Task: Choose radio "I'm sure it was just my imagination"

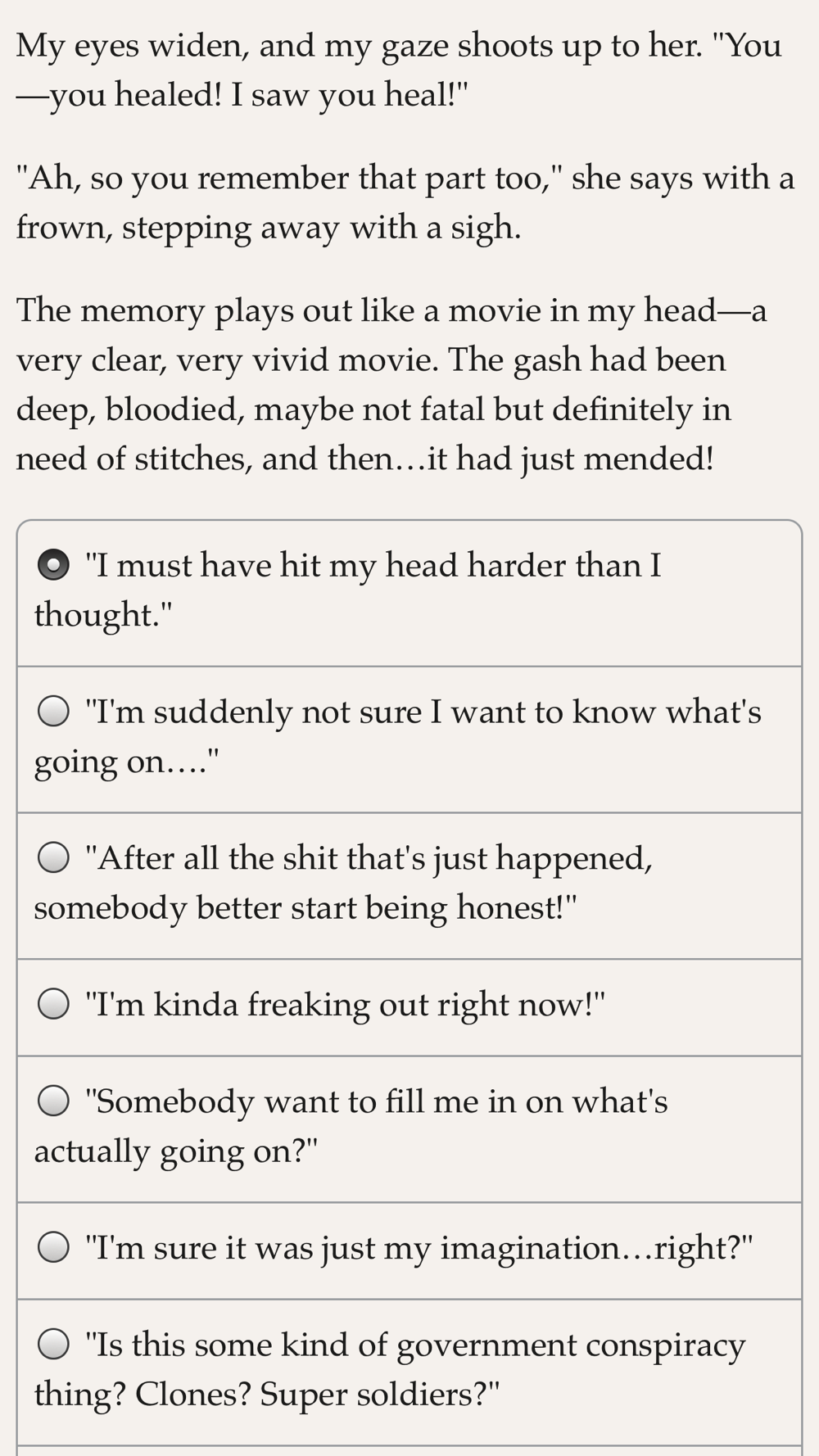Action: [x=54, y=1248]
